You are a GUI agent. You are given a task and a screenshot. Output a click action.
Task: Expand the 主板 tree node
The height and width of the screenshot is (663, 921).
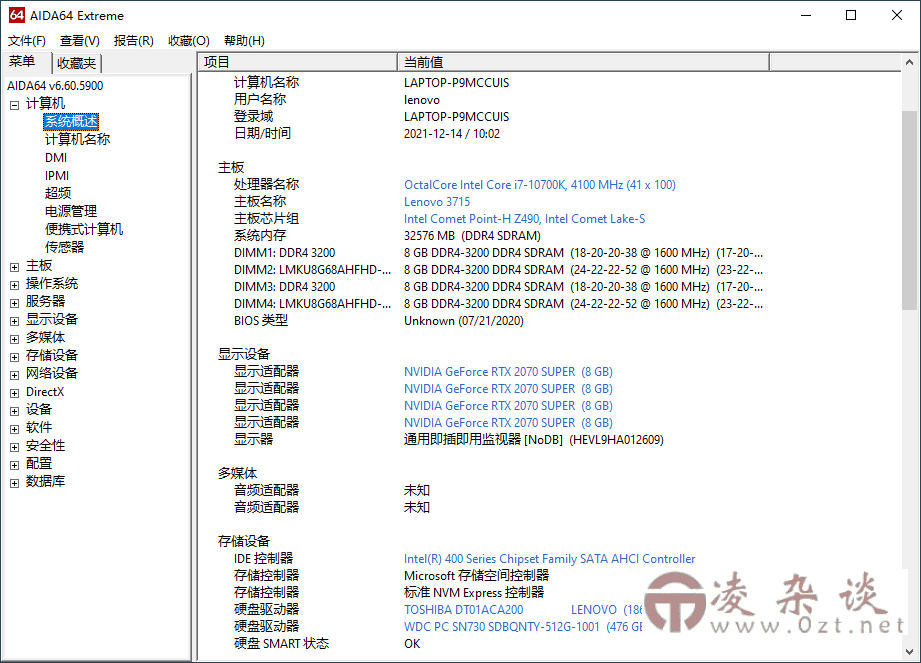point(15,267)
